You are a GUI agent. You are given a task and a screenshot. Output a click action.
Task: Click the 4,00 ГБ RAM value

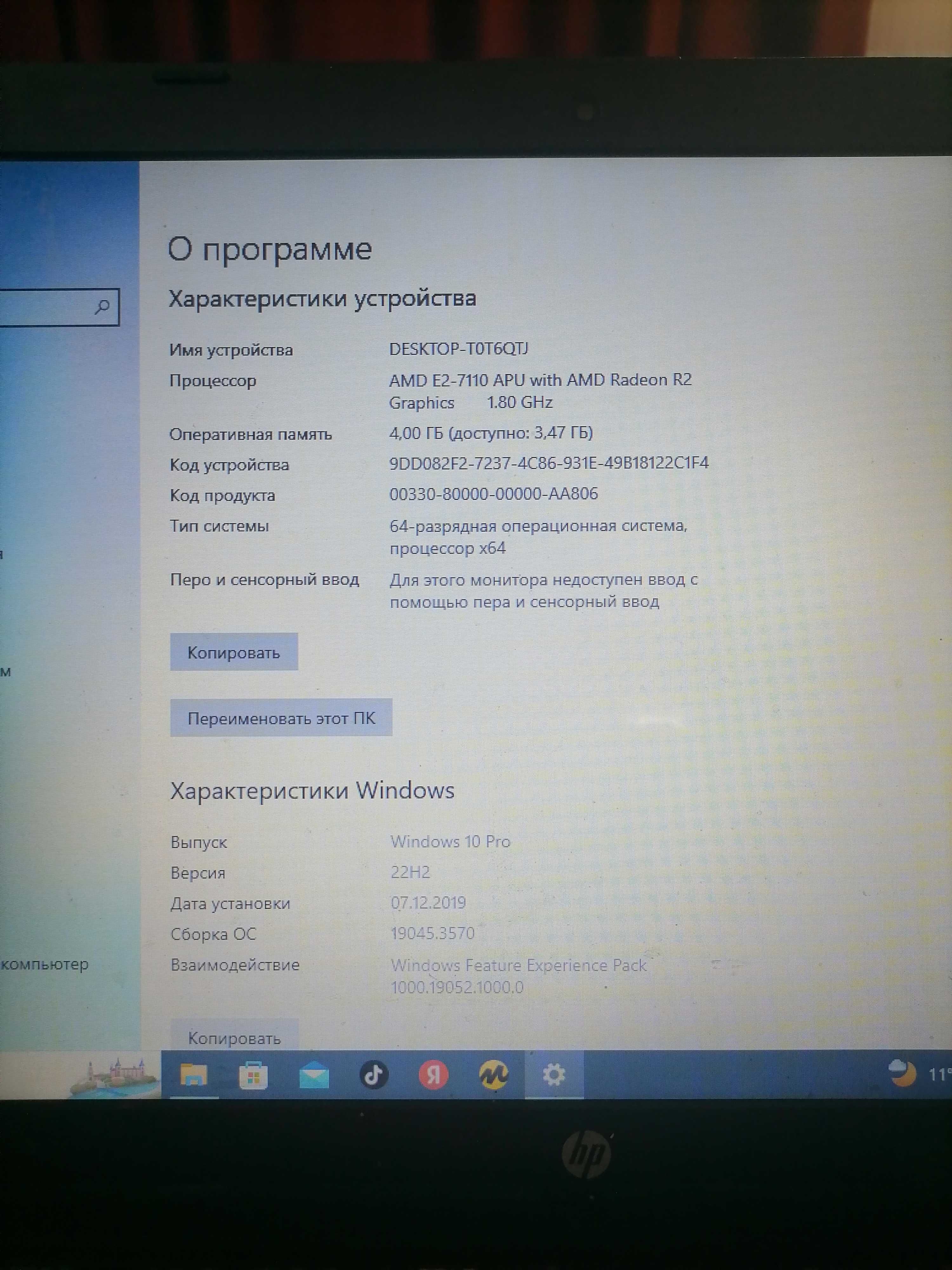tap(491, 433)
